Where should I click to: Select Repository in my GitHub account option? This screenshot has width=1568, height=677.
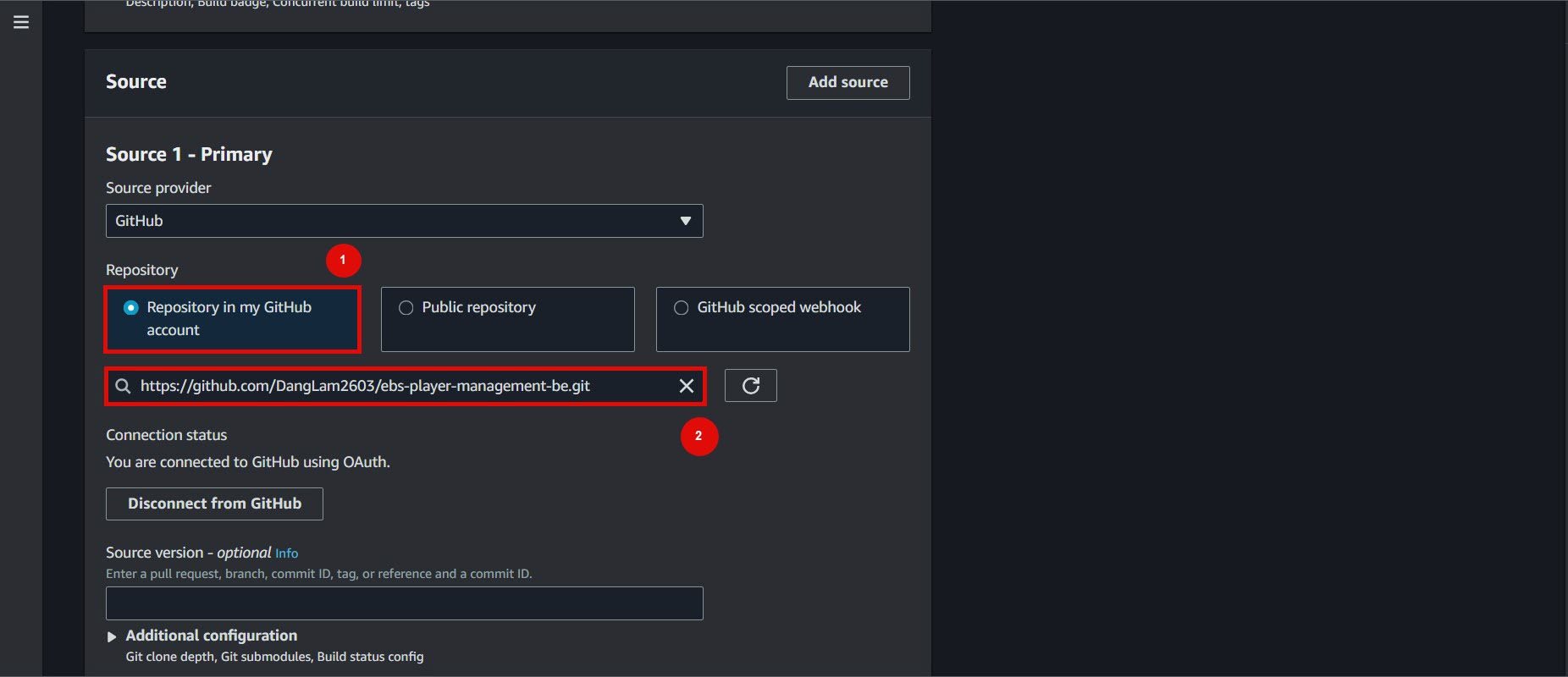233,319
